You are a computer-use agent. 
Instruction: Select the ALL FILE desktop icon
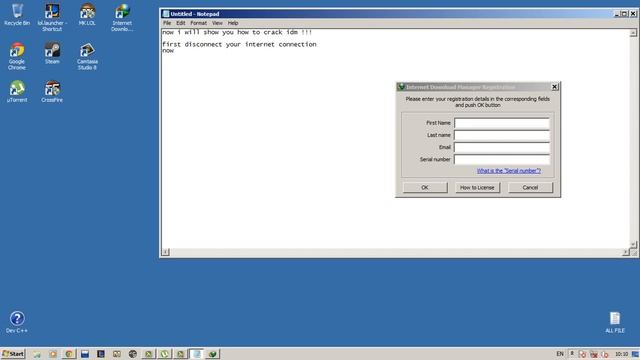[x=615, y=322]
